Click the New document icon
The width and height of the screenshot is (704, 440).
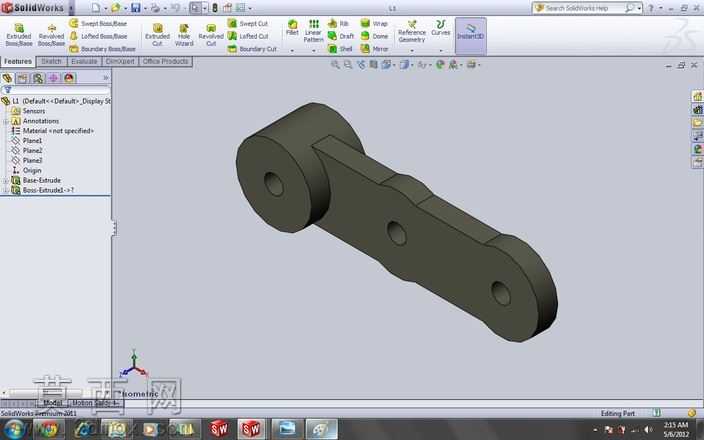pos(96,8)
